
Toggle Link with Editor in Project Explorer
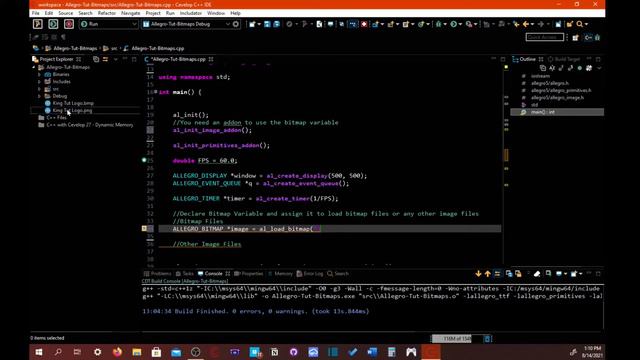click(x=105, y=59)
